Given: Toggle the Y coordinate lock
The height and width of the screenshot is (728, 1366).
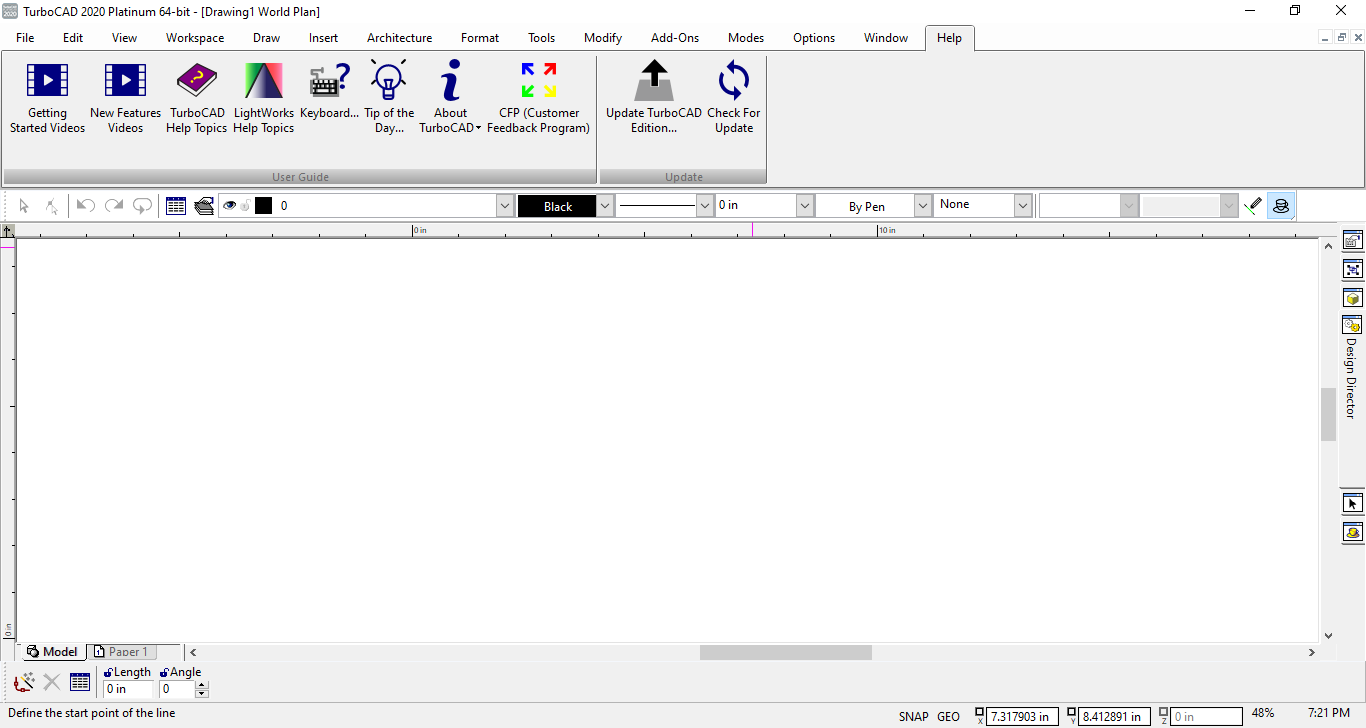Looking at the screenshot, I should pos(1072,714).
